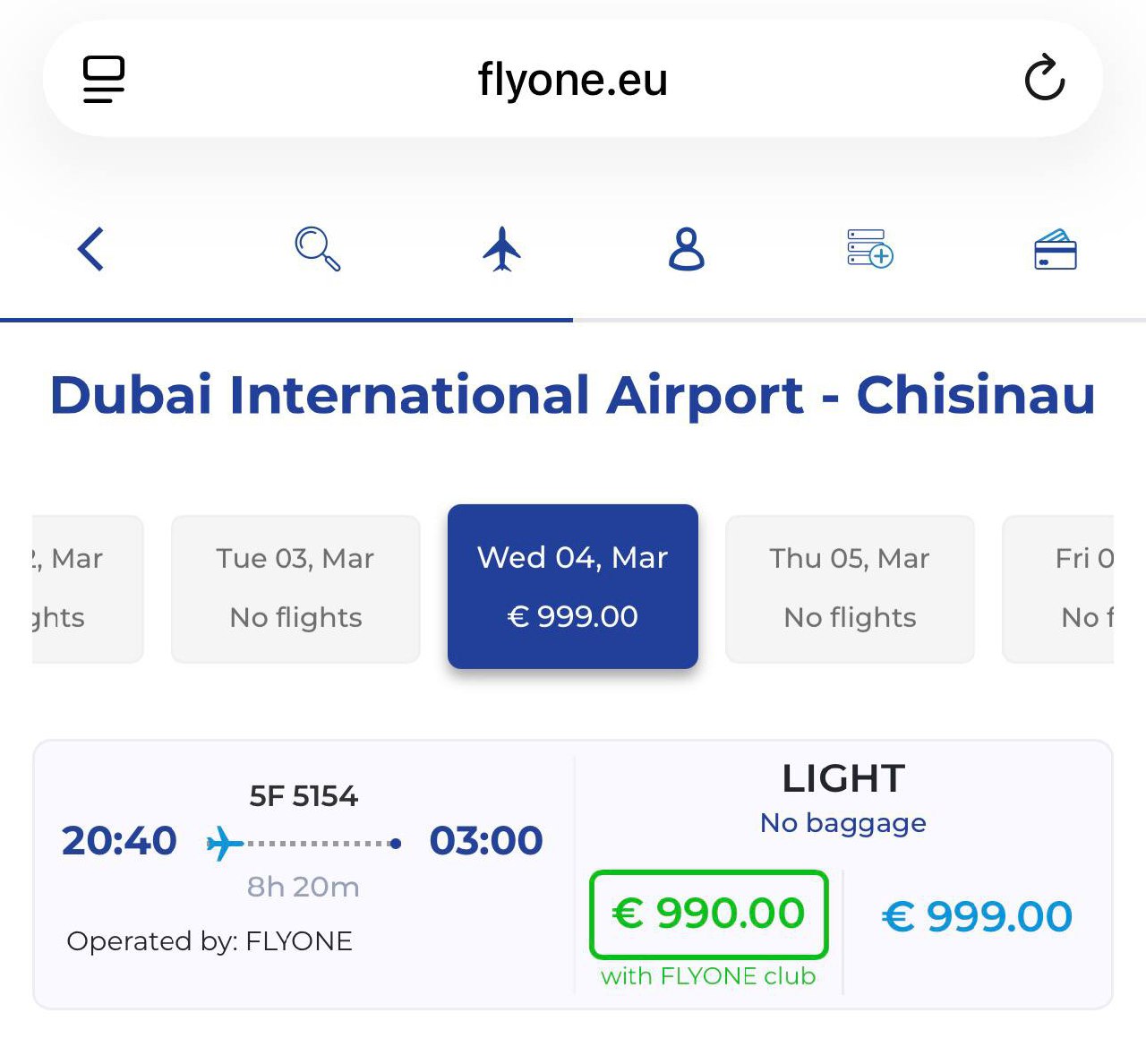Select the Tue 03, Mar date tab

(295, 588)
